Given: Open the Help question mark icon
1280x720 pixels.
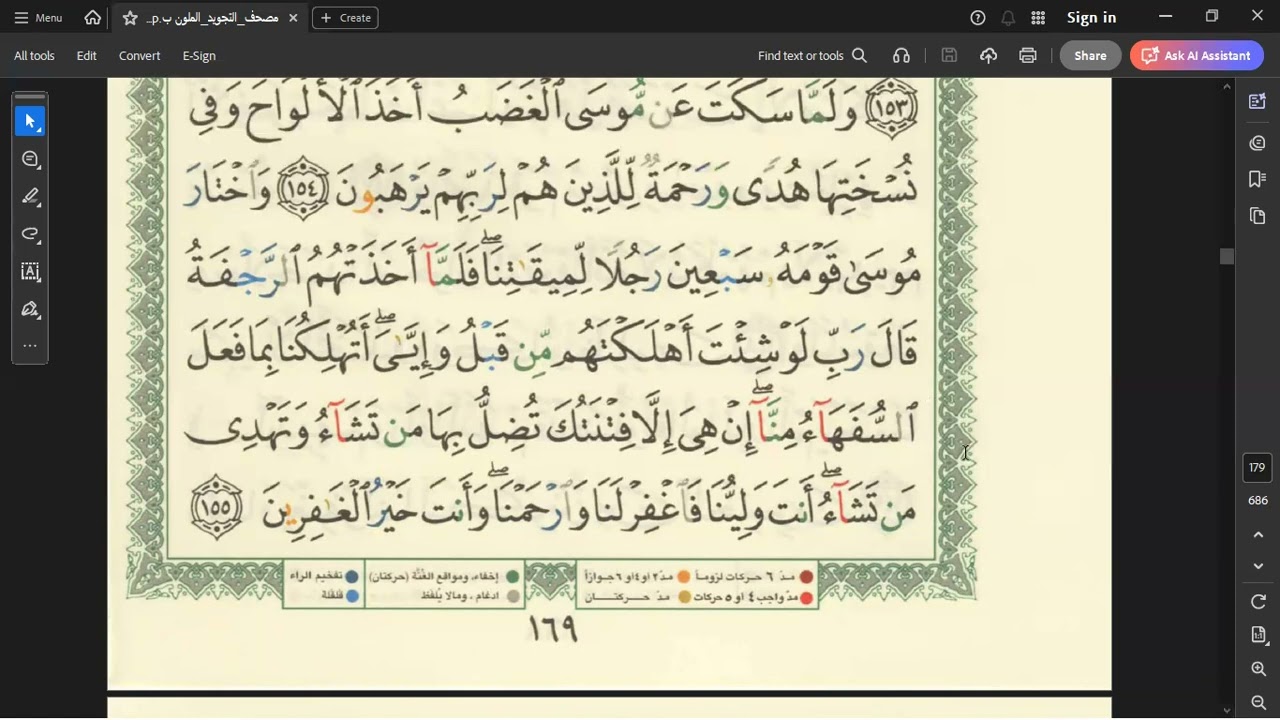Looking at the screenshot, I should pos(978,18).
